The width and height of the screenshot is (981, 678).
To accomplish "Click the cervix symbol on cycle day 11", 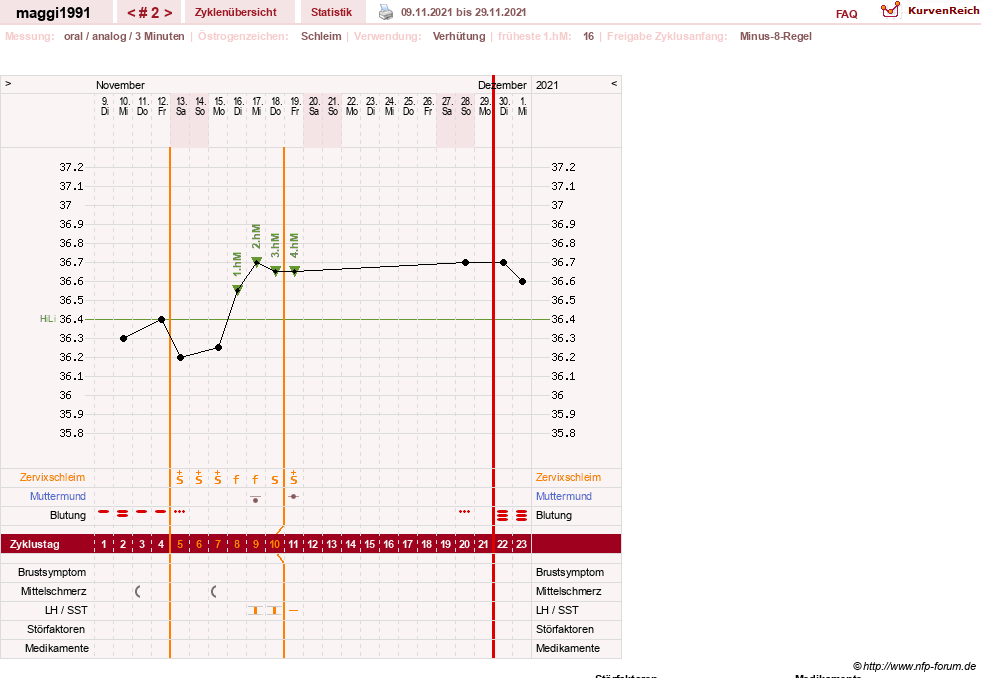I will coord(293,496).
